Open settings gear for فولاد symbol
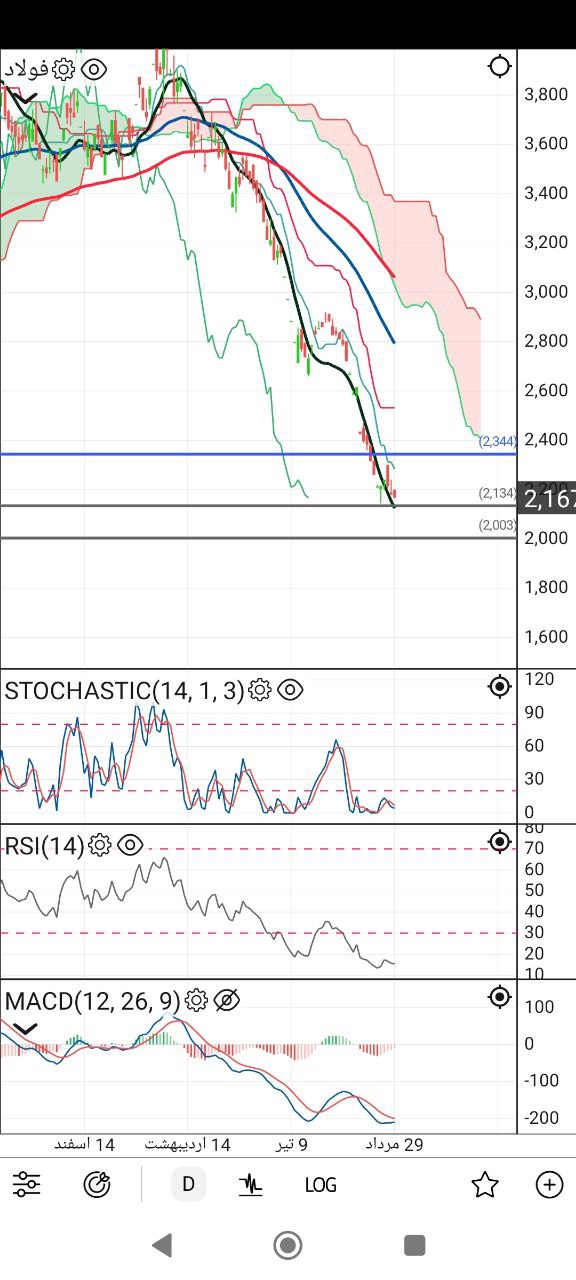The height and width of the screenshot is (1280, 576). click(x=63, y=69)
